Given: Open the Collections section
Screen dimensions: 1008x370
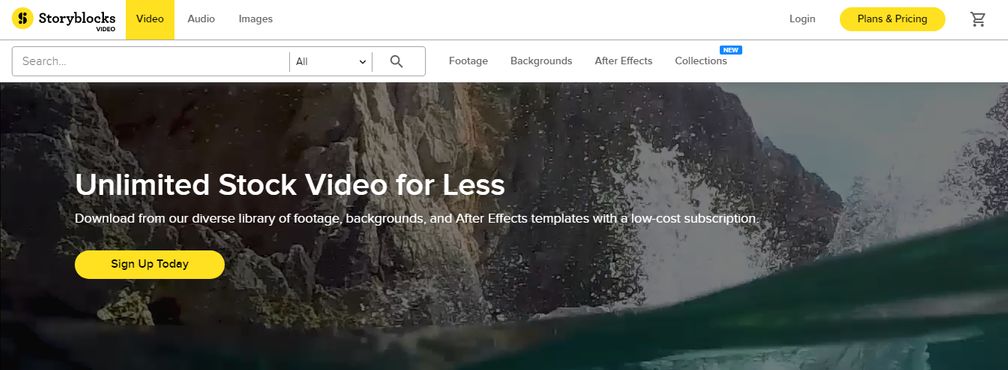Looking at the screenshot, I should tap(701, 61).
